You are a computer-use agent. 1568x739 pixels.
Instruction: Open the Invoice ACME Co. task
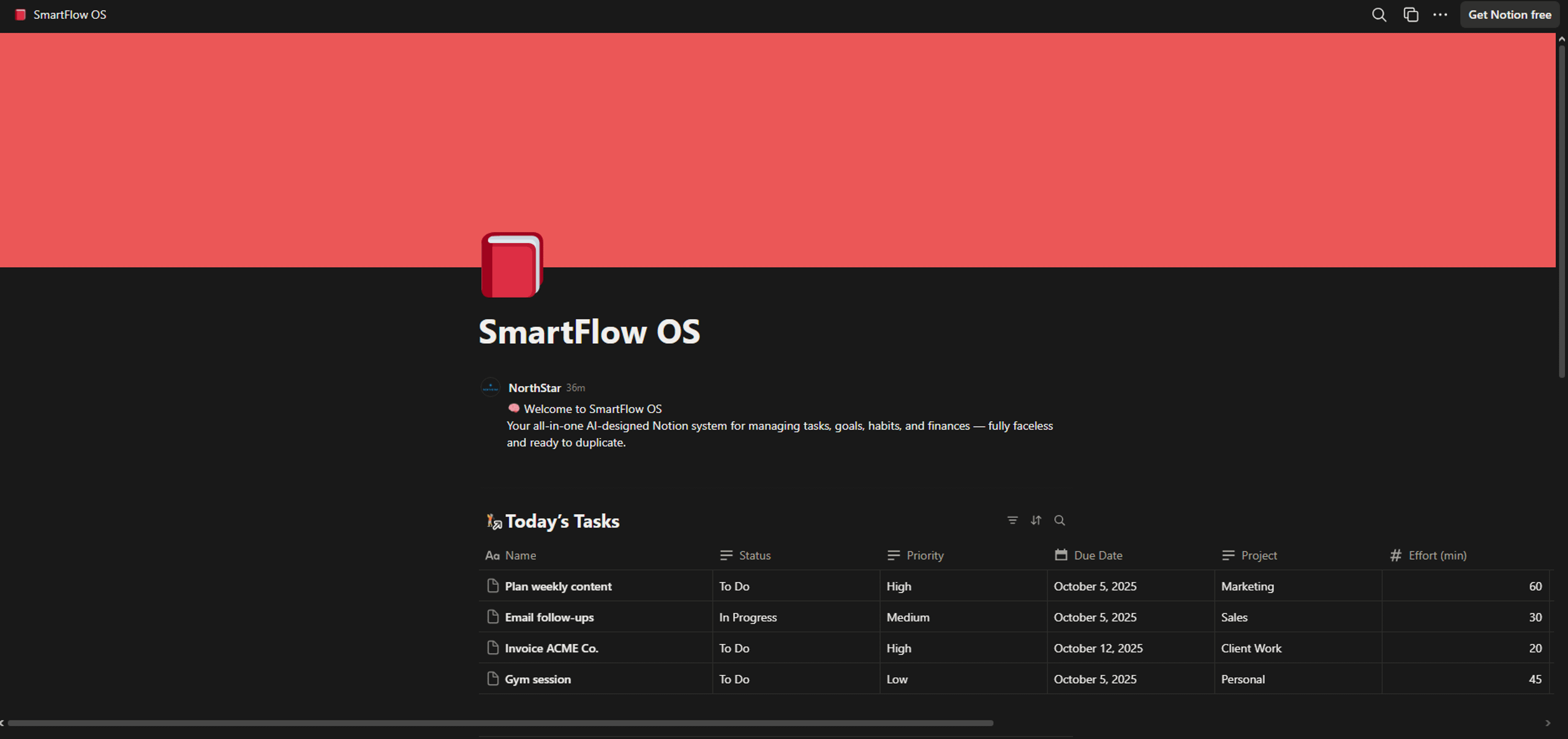(551, 648)
